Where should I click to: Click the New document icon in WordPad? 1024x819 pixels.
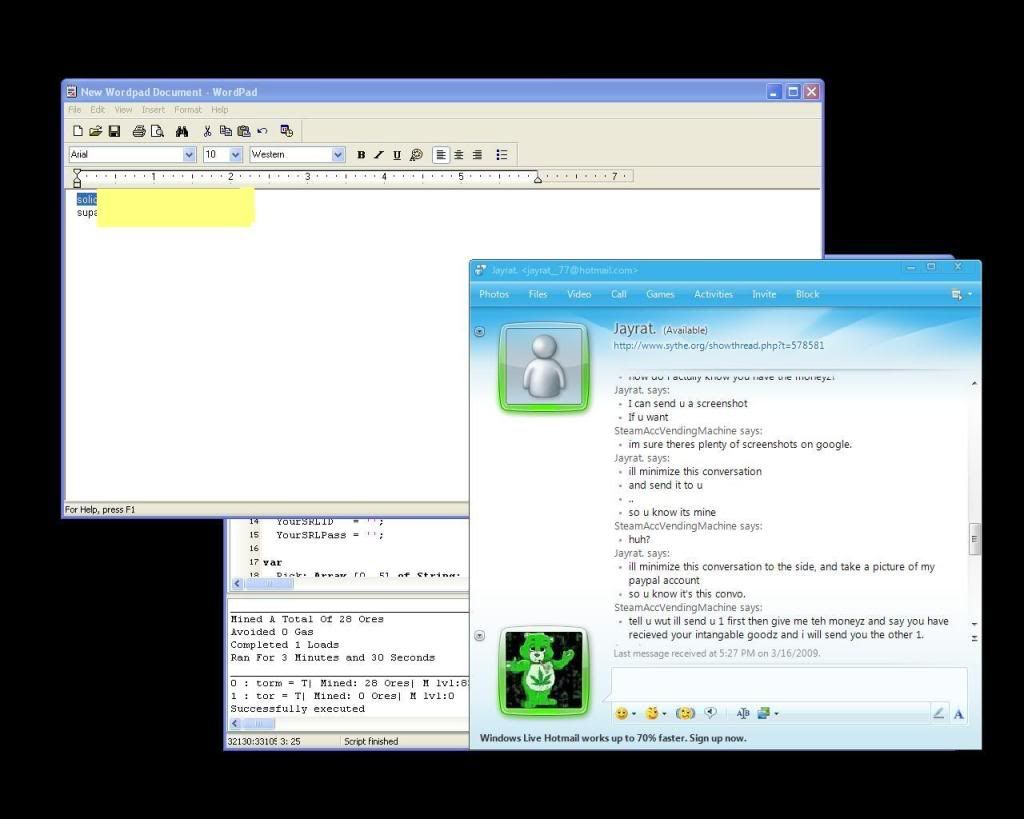coord(78,131)
